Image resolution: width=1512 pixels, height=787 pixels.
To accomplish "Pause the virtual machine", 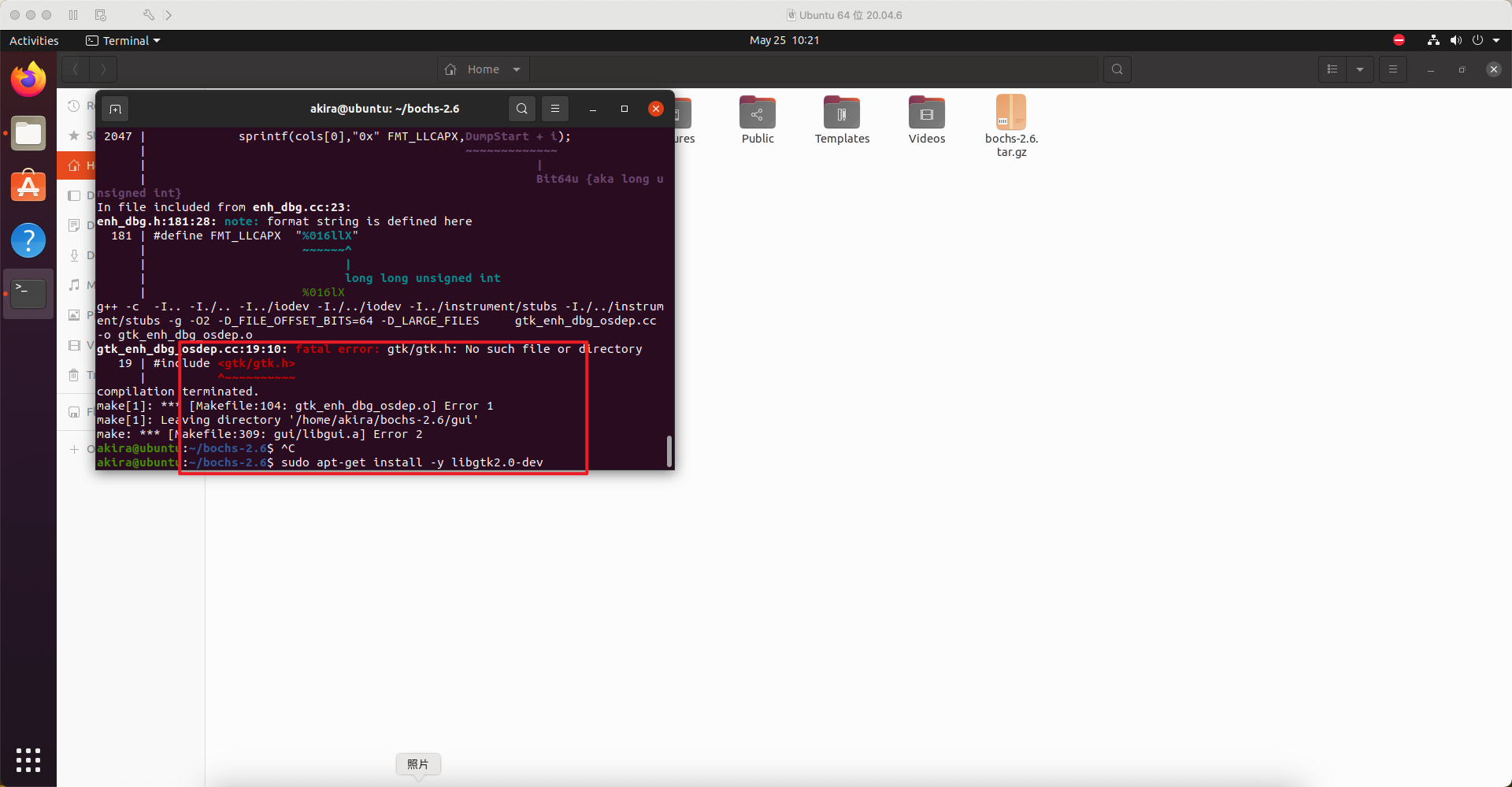I will click(x=73, y=15).
